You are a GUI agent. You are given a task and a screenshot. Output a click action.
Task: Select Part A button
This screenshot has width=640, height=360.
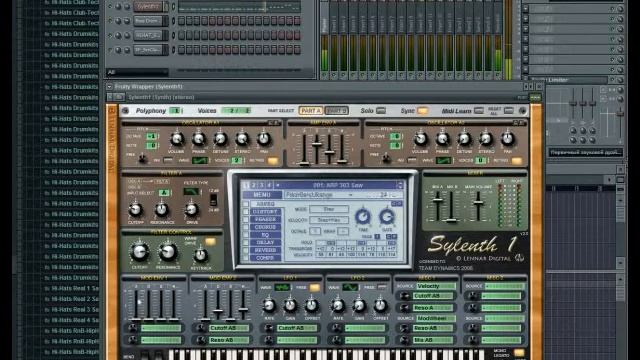click(x=311, y=111)
